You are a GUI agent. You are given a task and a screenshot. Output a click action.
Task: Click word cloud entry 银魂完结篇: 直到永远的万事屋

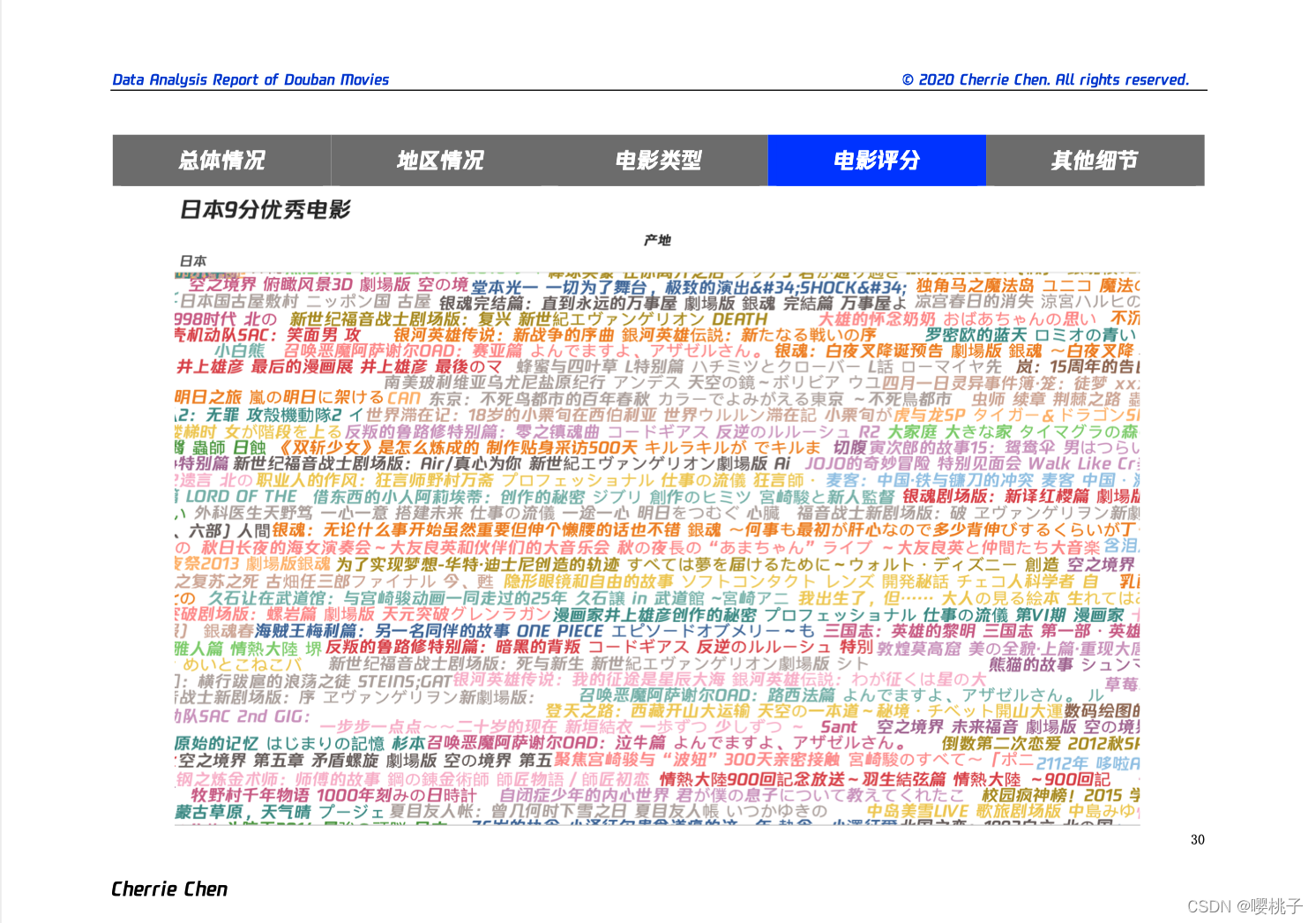click(x=558, y=303)
